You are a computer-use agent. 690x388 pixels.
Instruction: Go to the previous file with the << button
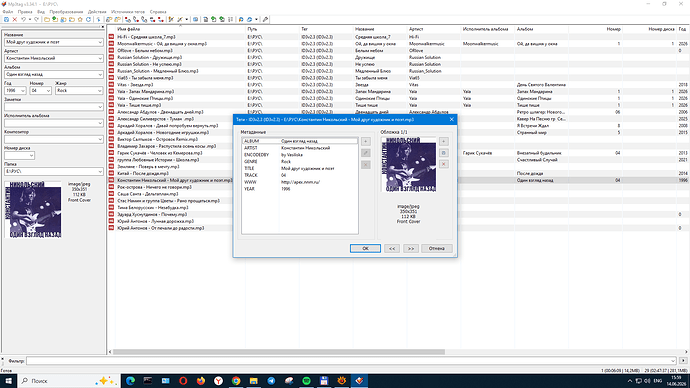(392, 249)
